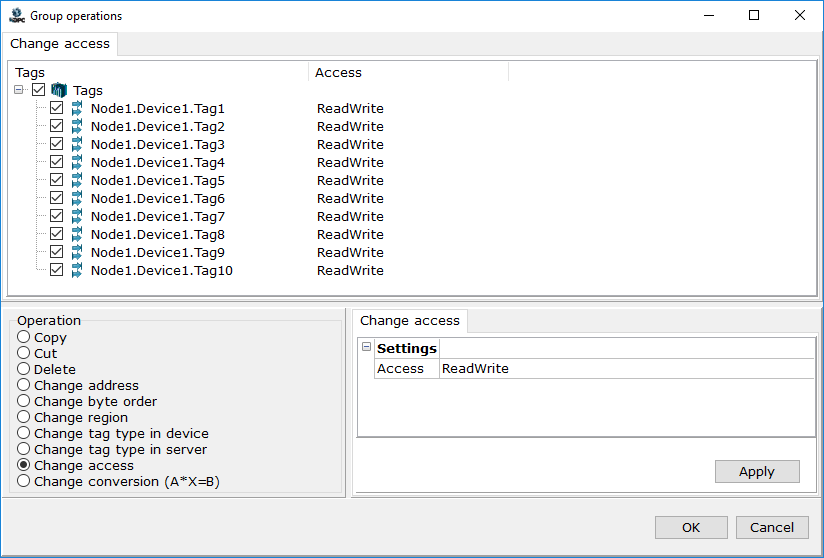This screenshot has height=558, width=824.
Task: Uncheck the Node1.Device1.Tag9 checkbox
Action: point(57,252)
